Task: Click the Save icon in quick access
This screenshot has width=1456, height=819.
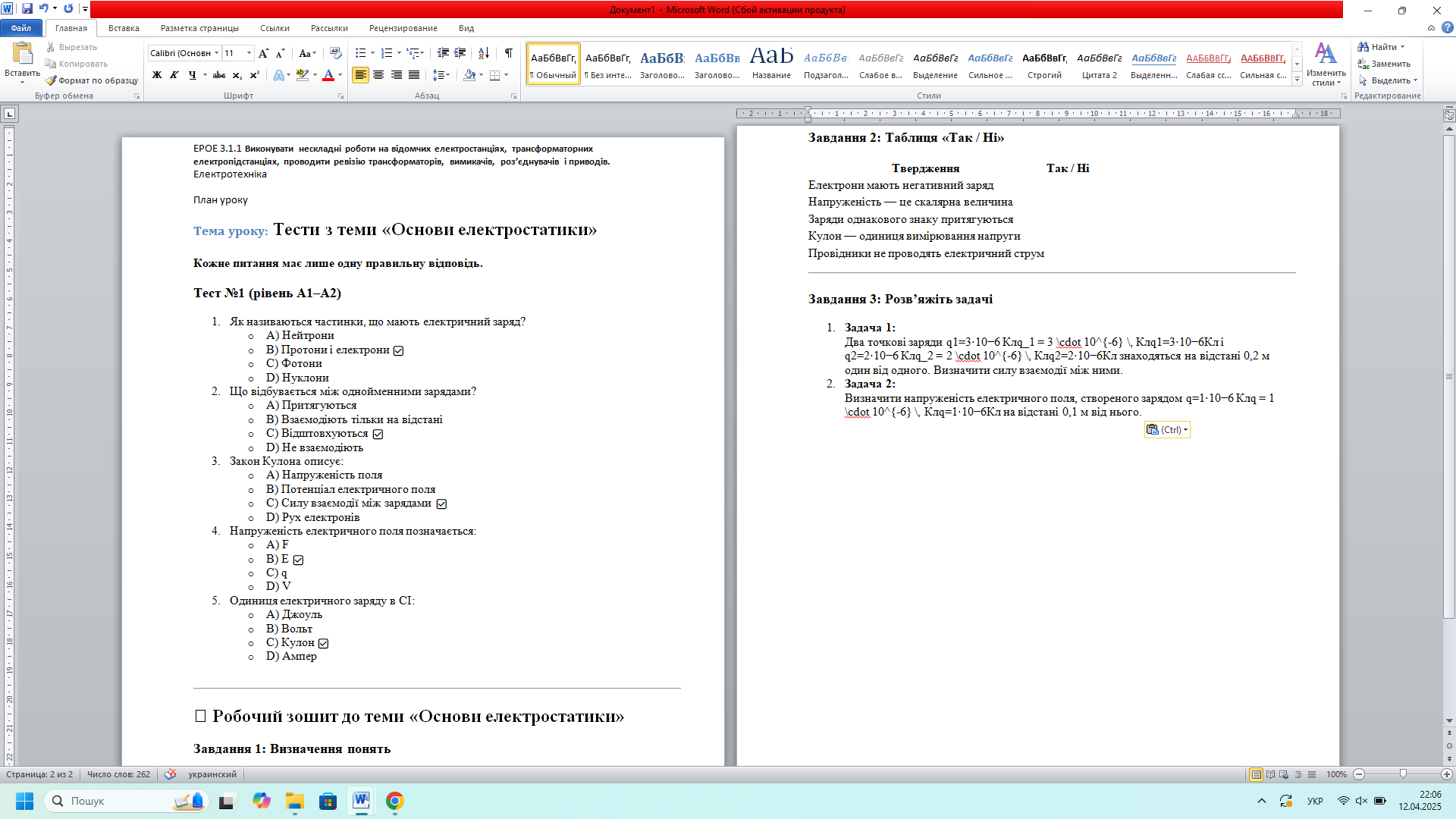Action: [x=27, y=9]
